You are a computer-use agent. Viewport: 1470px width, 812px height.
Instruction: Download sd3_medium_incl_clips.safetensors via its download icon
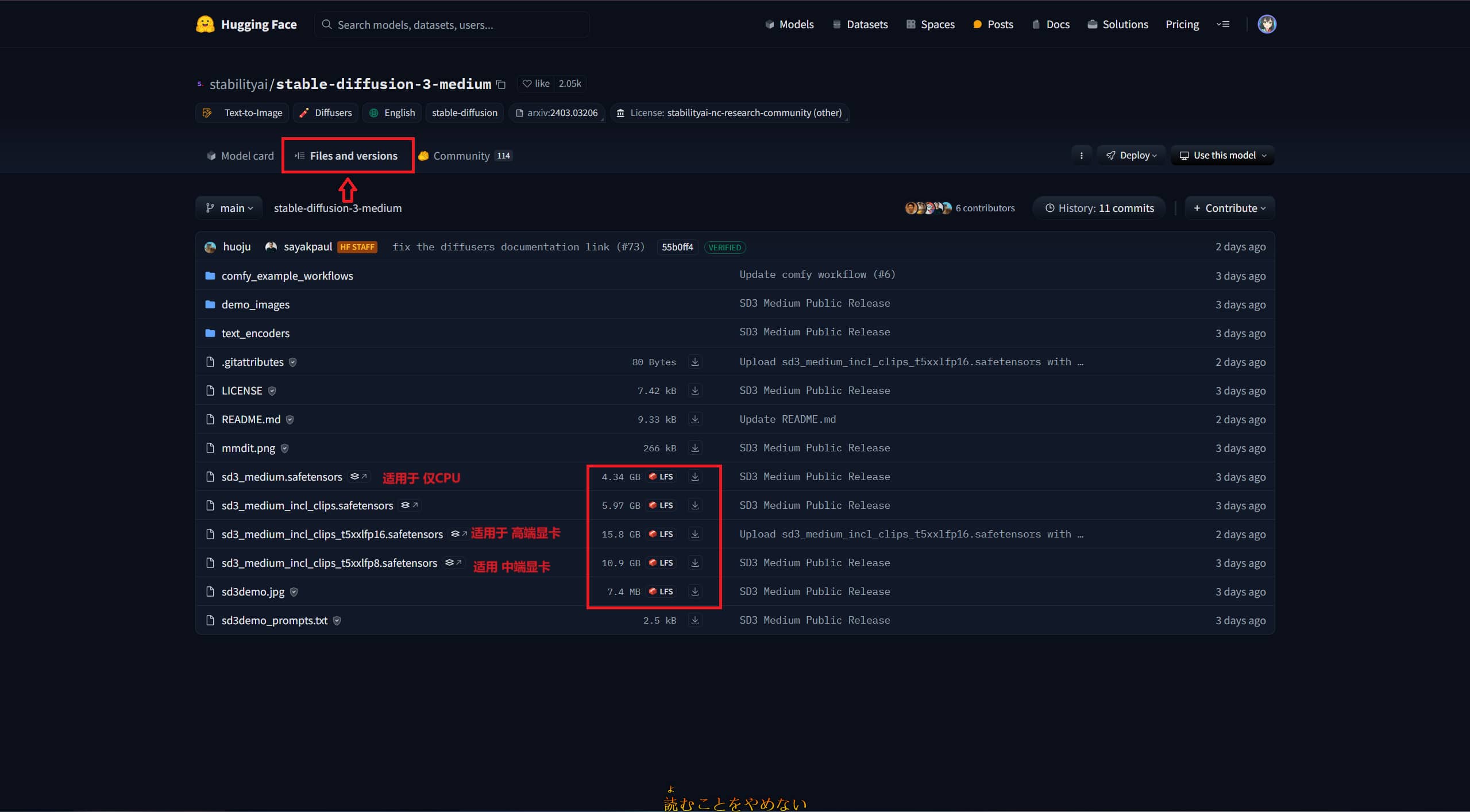tap(695, 505)
